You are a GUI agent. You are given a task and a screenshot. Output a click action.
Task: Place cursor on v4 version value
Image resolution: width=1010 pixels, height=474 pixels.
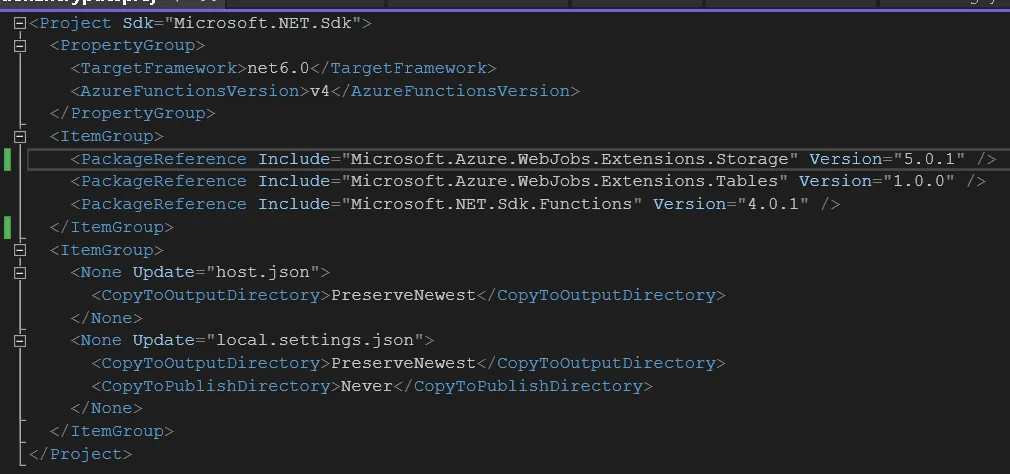(320, 91)
